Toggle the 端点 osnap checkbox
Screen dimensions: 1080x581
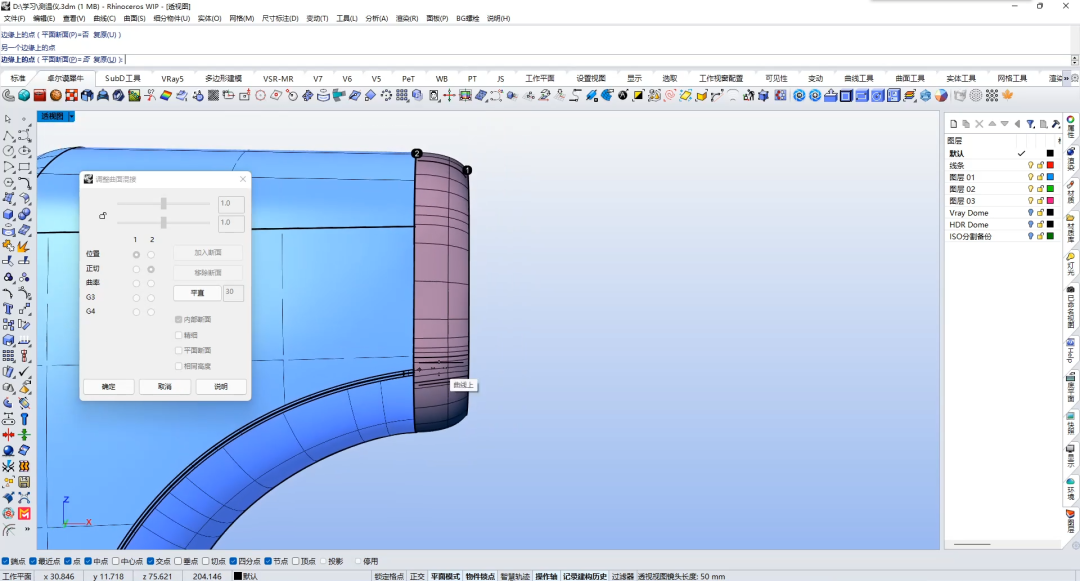(6, 561)
